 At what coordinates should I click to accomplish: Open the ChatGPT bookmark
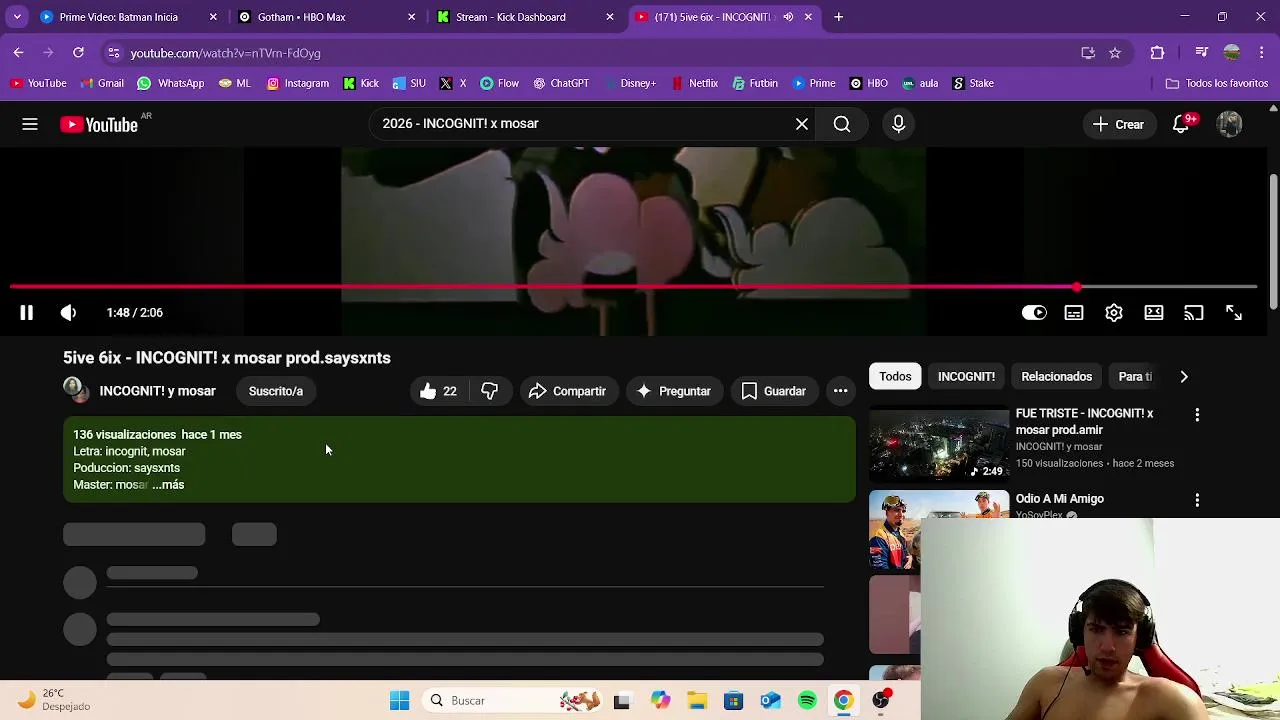(x=561, y=83)
